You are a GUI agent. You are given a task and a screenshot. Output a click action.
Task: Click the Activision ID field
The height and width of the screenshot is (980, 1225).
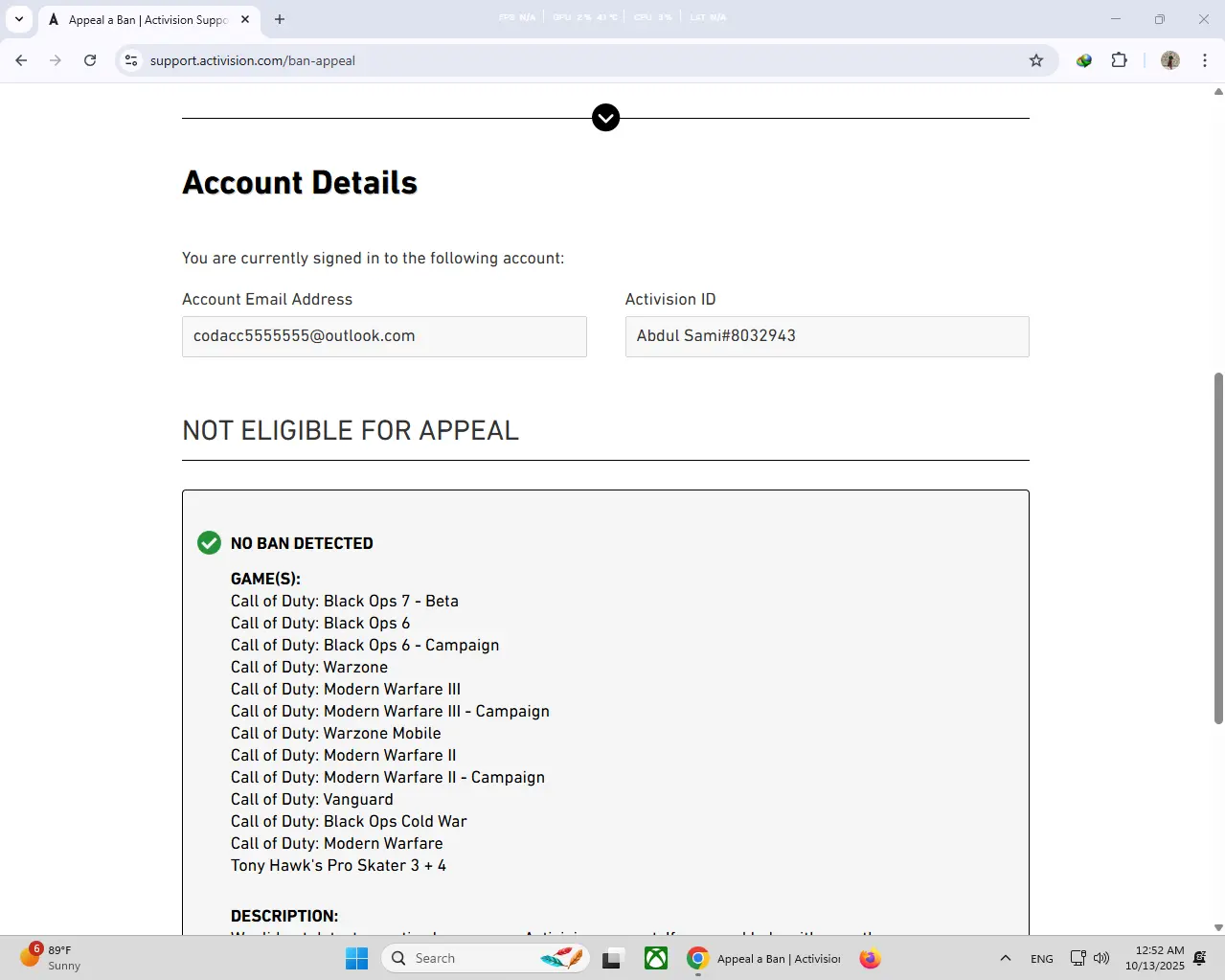[x=827, y=336]
